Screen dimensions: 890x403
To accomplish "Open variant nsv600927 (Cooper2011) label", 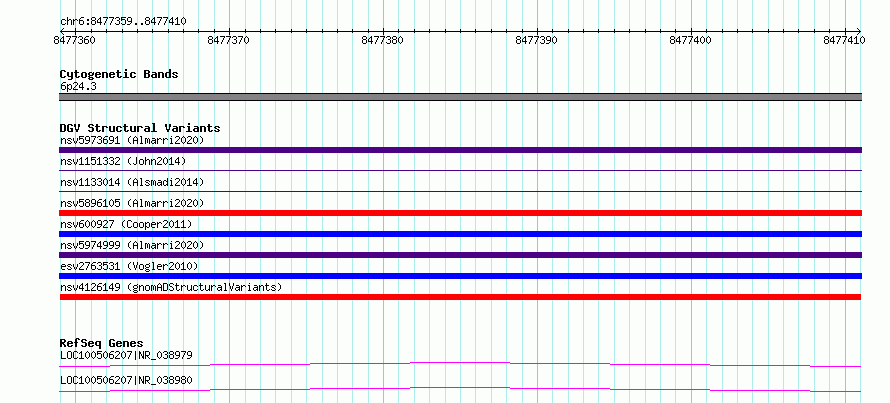I will (x=126, y=224).
